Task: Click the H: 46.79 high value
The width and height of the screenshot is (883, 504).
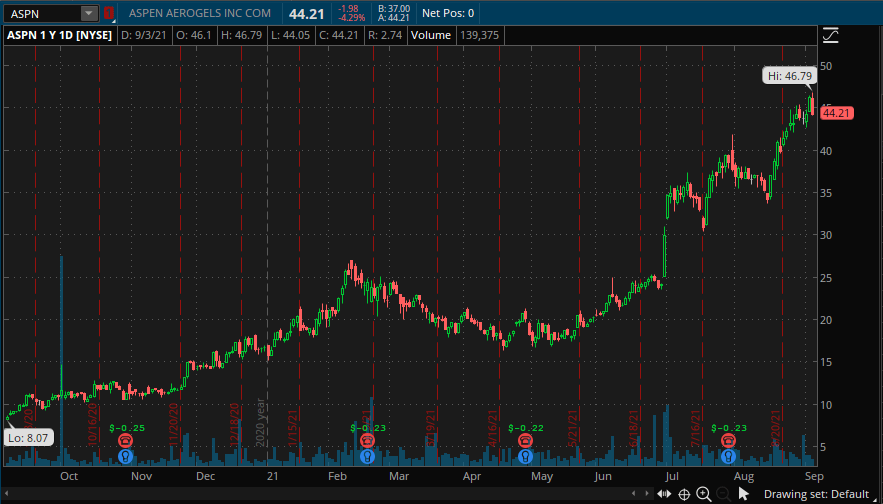Action: (242, 35)
